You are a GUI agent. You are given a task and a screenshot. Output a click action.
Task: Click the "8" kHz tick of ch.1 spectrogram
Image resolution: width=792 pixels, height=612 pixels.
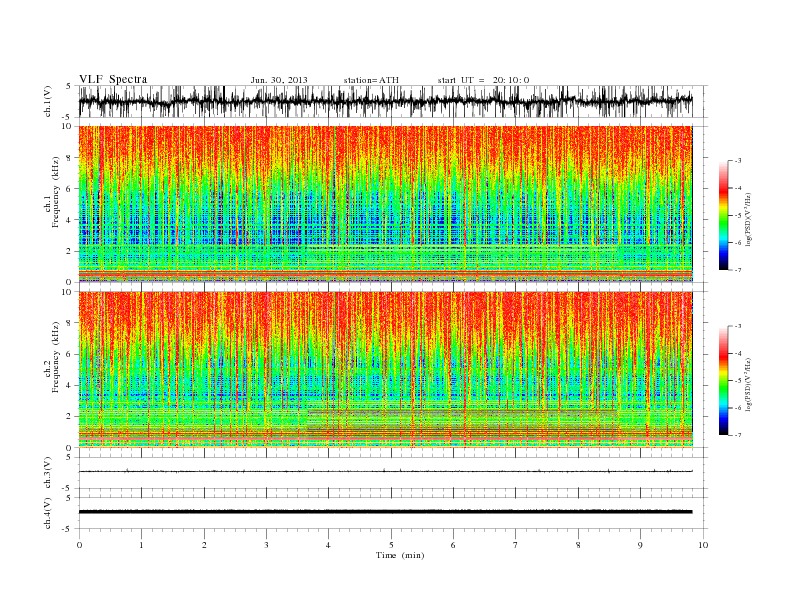[69, 158]
